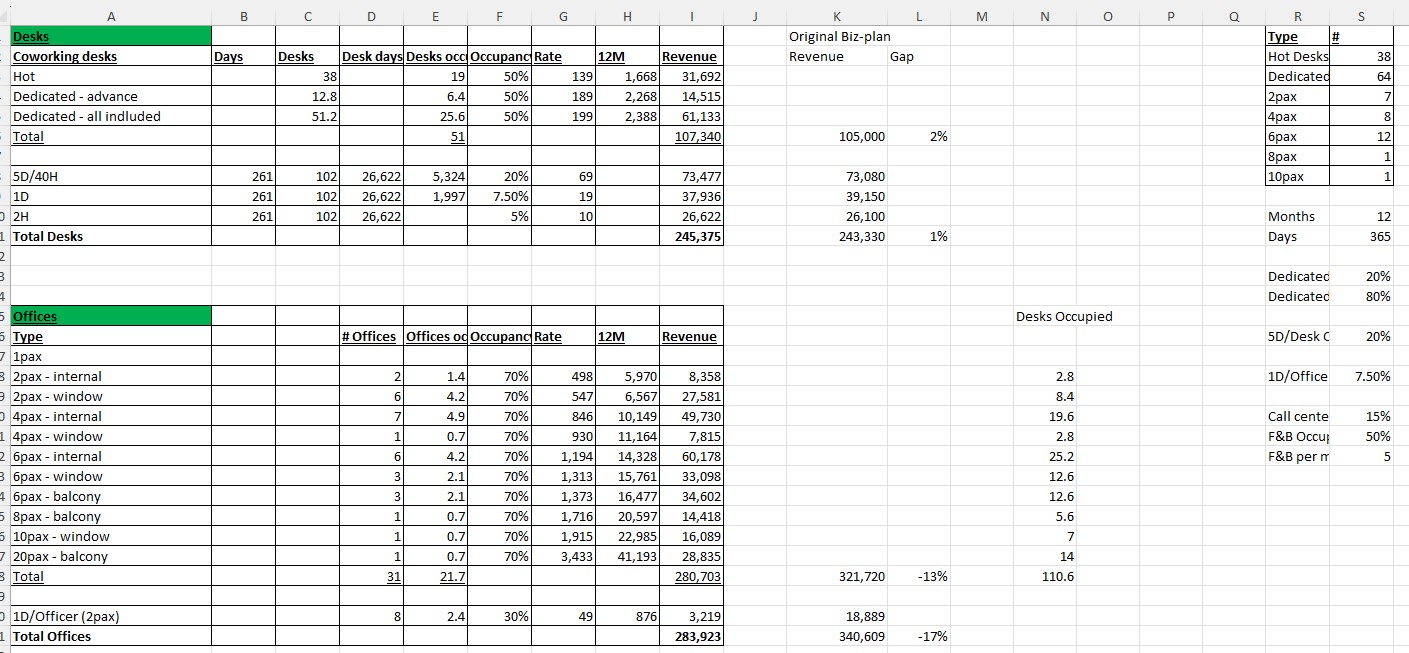Click the Call cente label cell
This screenshot has height=653, width=1409.
(1297, 416)
